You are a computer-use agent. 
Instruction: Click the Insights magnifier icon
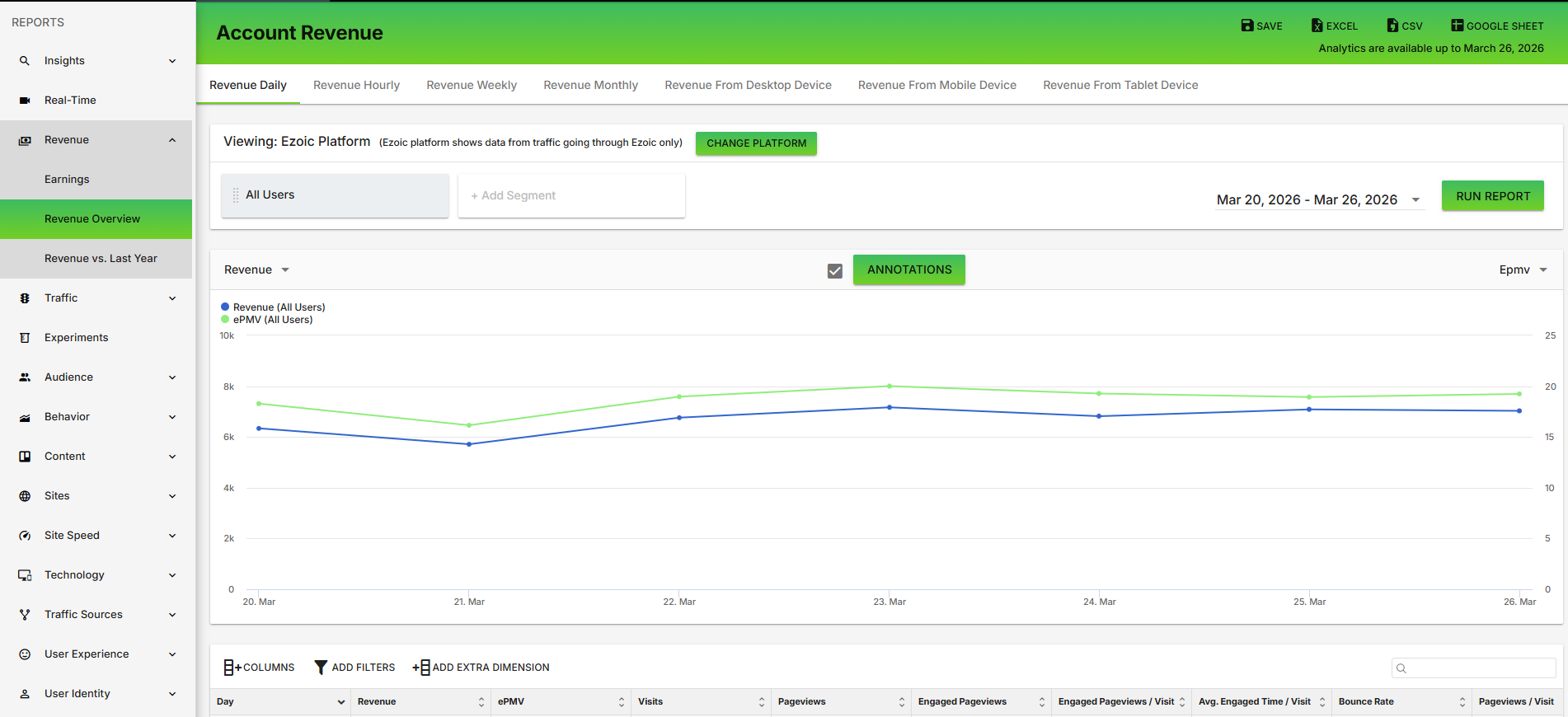tap(25, 61)
